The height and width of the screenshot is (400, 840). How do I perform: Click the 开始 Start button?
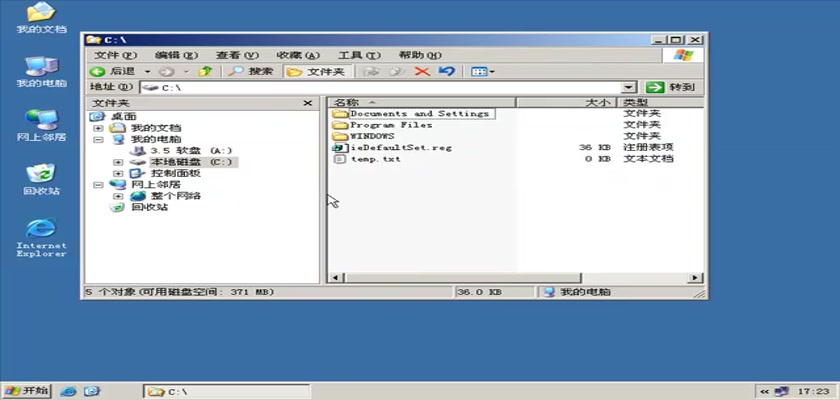(x=27, y=390)
